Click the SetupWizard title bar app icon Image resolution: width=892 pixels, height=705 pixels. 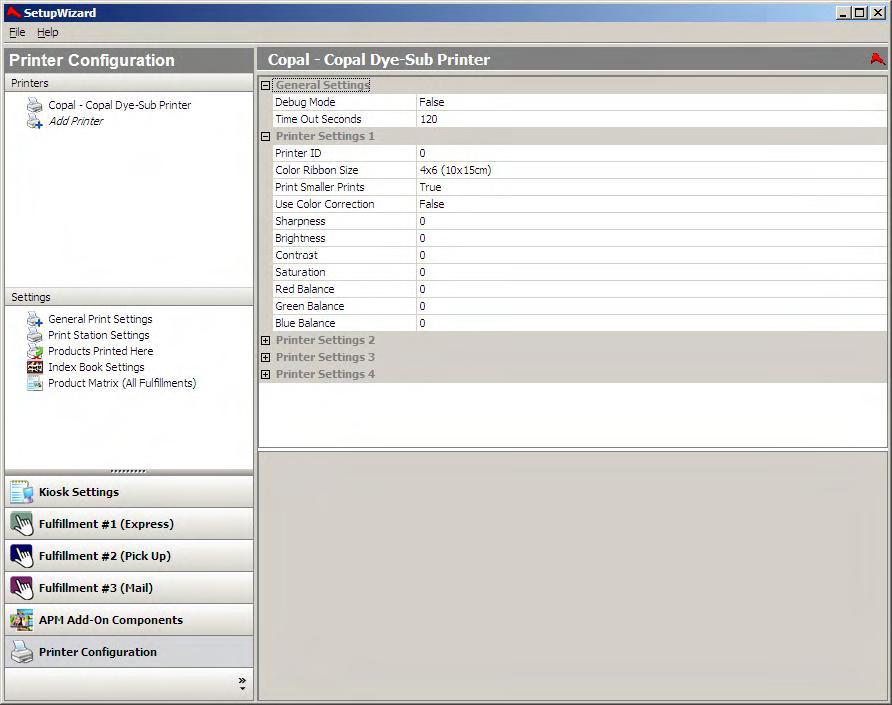[13, 12]
